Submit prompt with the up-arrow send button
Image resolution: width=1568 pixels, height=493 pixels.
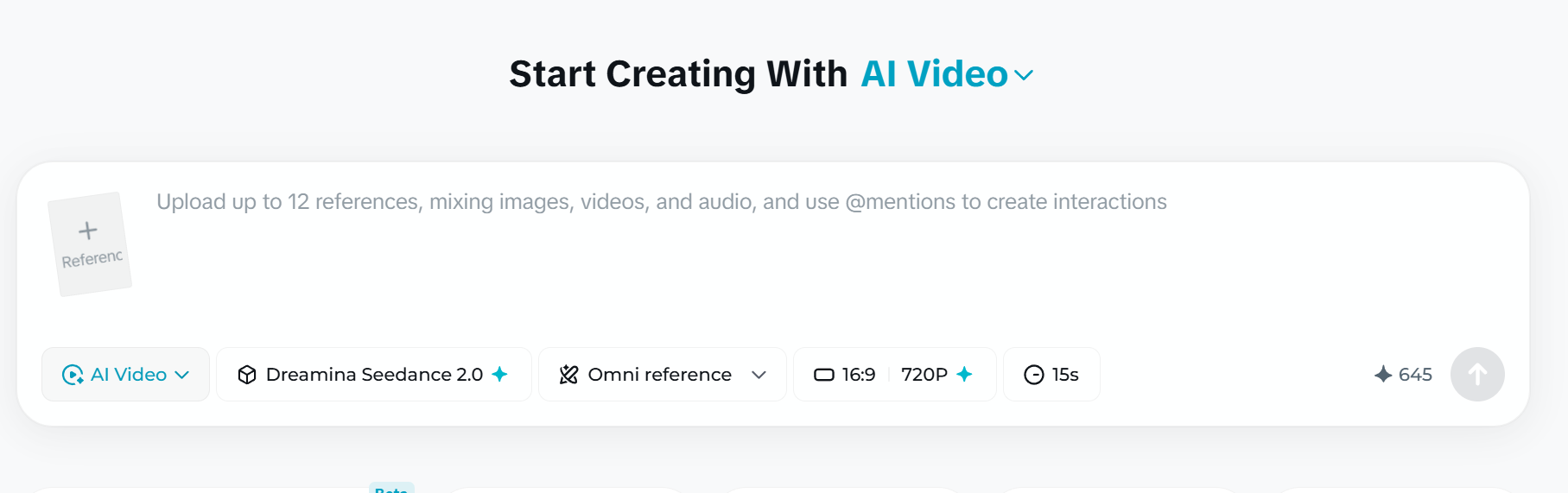coord(1477,375)
